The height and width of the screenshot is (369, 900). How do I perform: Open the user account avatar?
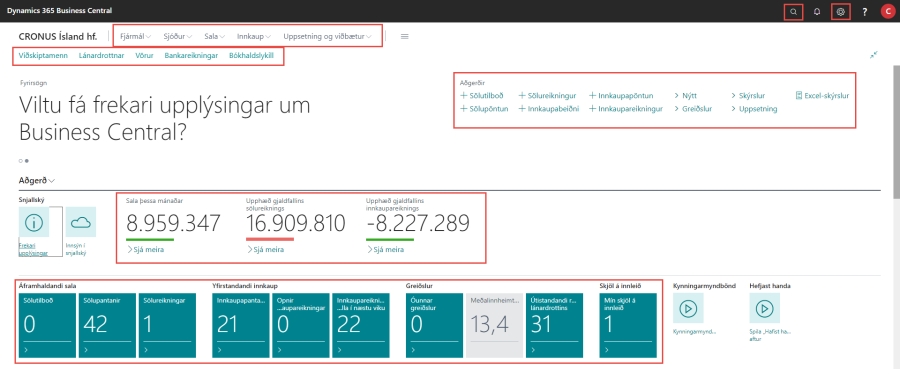(x=888, y=11)
